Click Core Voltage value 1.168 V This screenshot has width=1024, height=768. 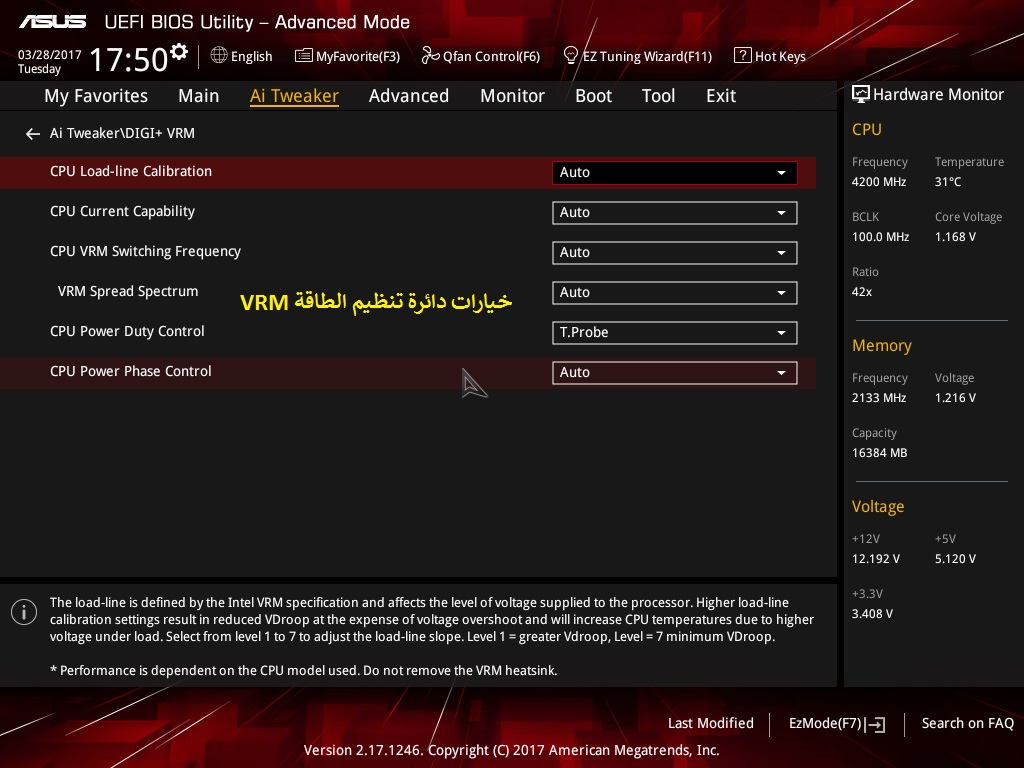[x=955, y=237]
